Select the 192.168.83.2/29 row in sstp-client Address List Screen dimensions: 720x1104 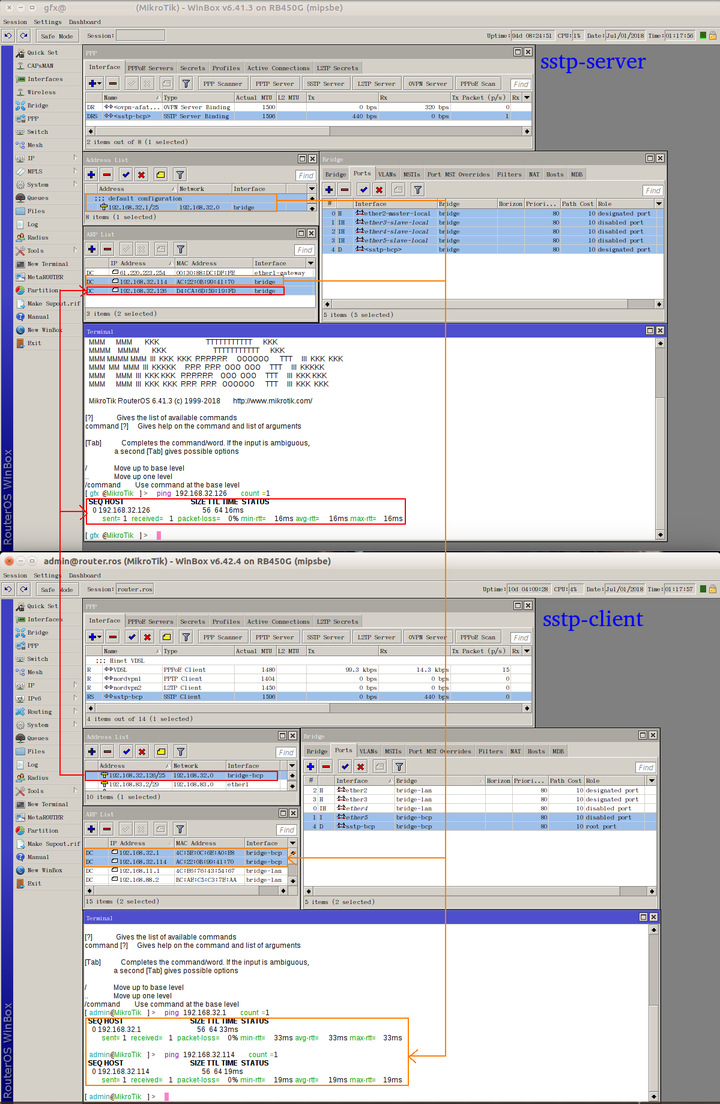tap(187, 784)
